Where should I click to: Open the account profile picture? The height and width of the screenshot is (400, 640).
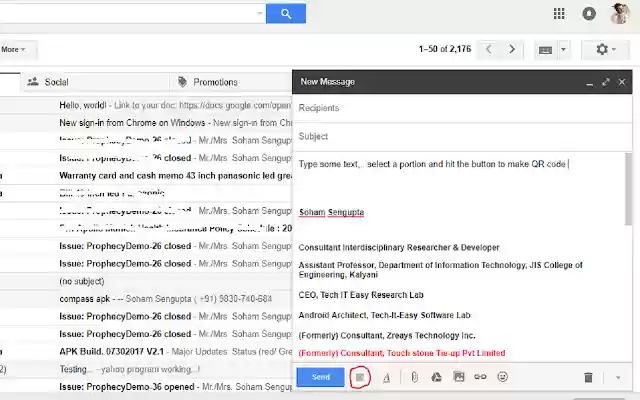(620, 13)
